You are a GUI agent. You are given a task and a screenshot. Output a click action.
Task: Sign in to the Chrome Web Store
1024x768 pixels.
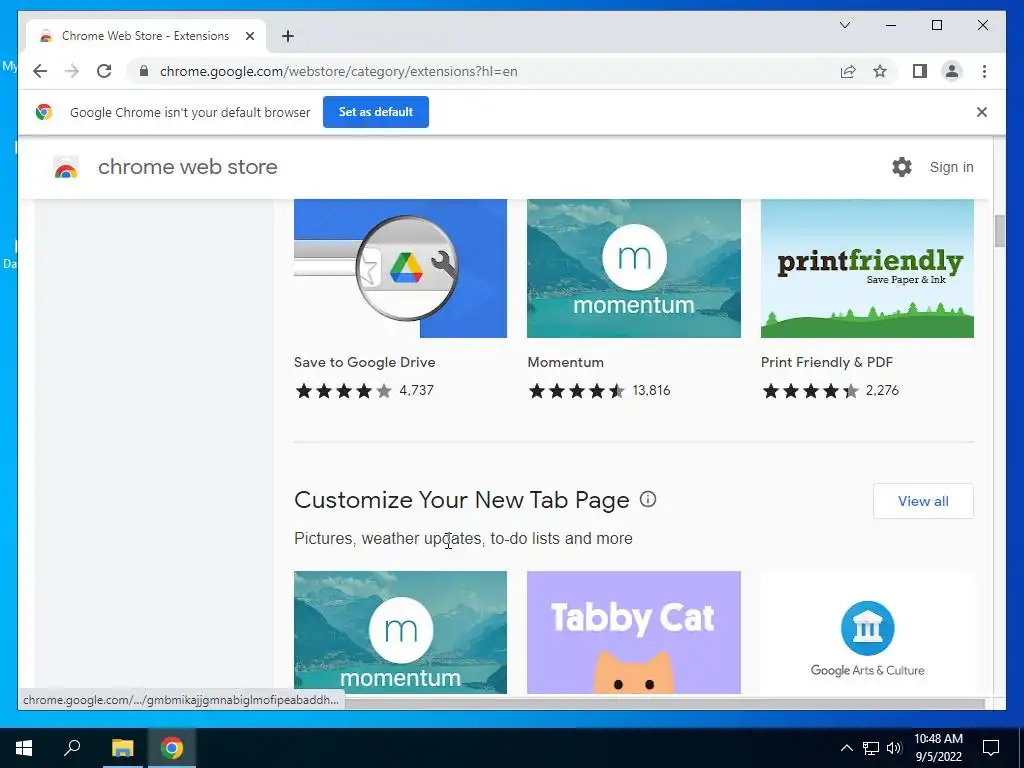tap(951, 167)
